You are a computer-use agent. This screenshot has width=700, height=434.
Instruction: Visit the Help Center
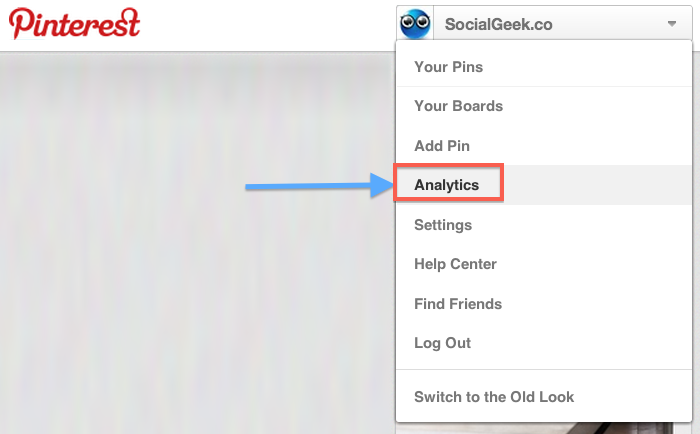tap(455, 264)
